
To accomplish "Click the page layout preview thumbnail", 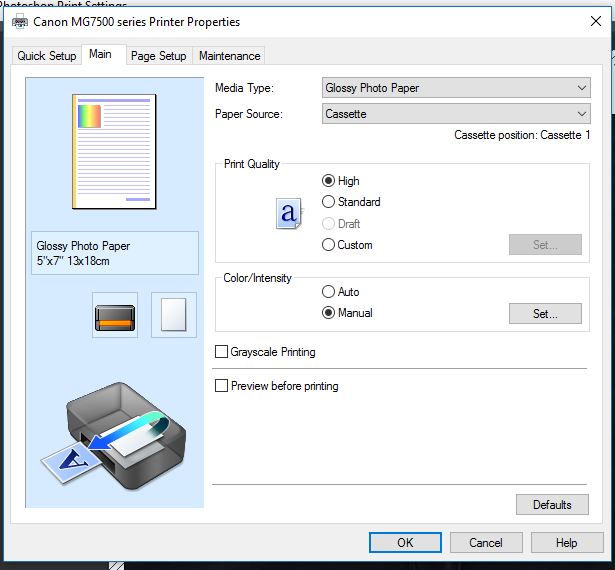I will pos(114,152).
